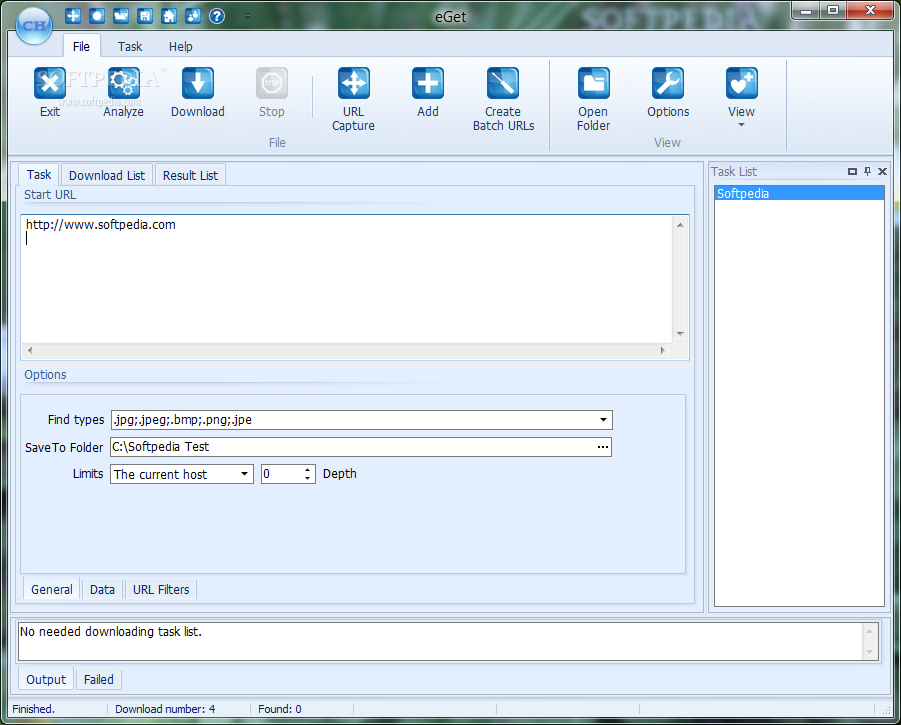This screenshot has height=725, width=901.
Task: Open the Limits 'The current host' dropdown
Action: click(x=182, y=474)
